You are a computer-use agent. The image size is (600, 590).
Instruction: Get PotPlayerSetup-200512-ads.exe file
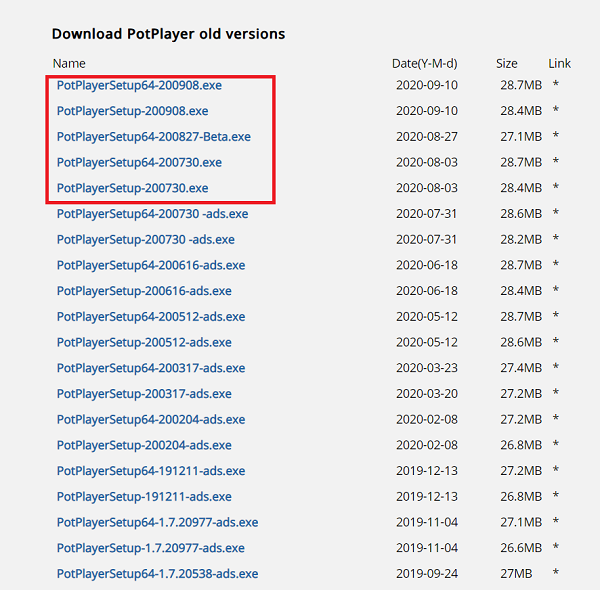click(x=144, y=342)
